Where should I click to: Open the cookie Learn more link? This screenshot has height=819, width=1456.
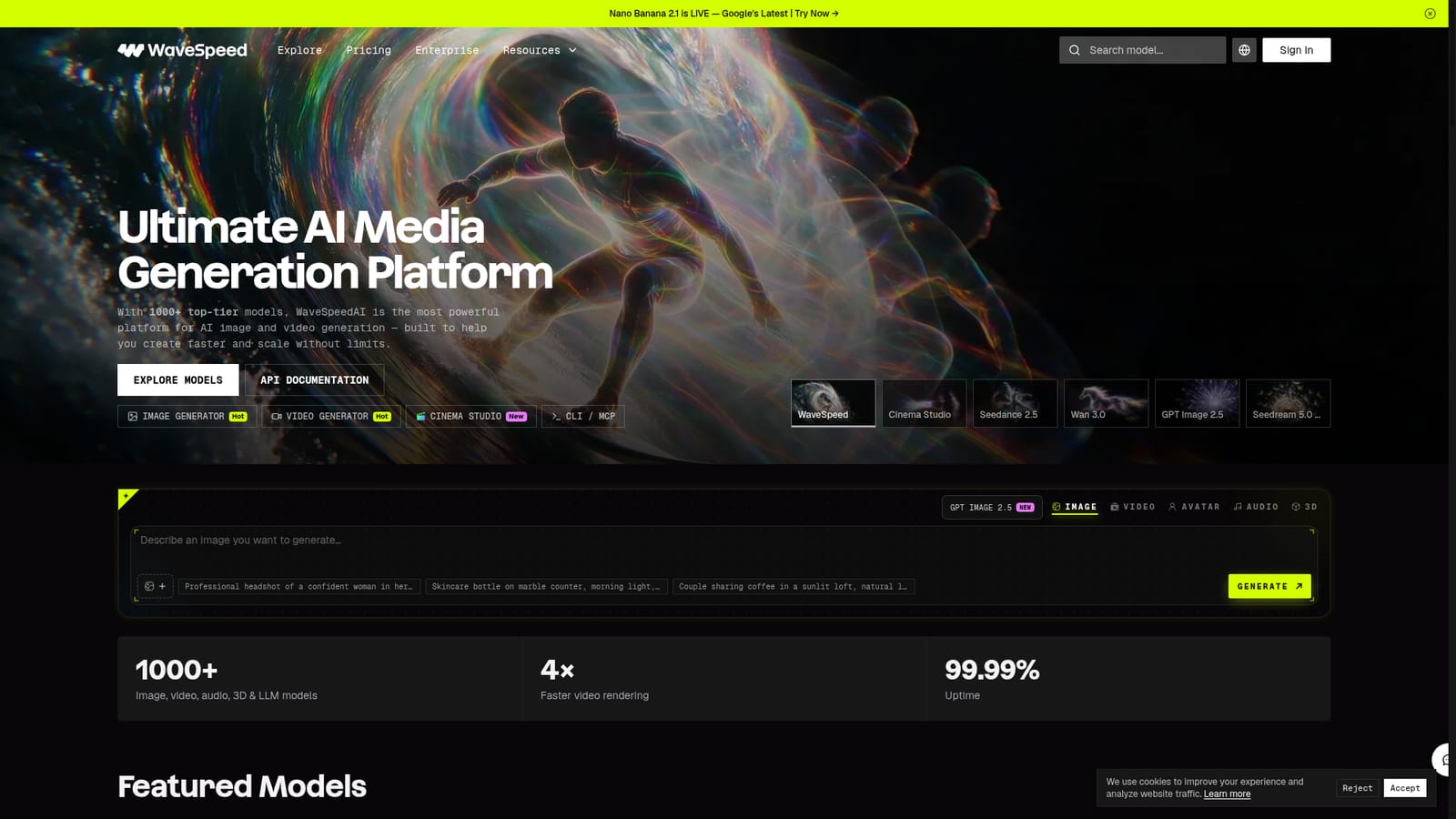[x=1227, y=794]
